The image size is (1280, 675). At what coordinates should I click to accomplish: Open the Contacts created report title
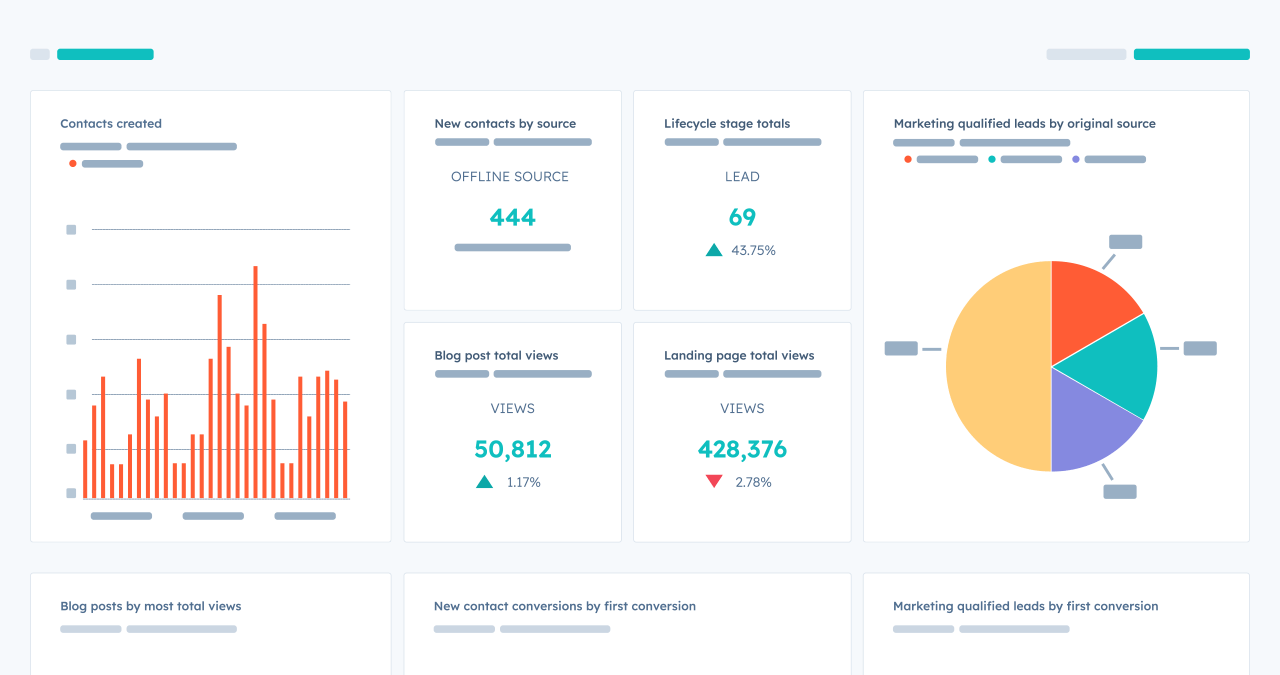pos(111,124)
